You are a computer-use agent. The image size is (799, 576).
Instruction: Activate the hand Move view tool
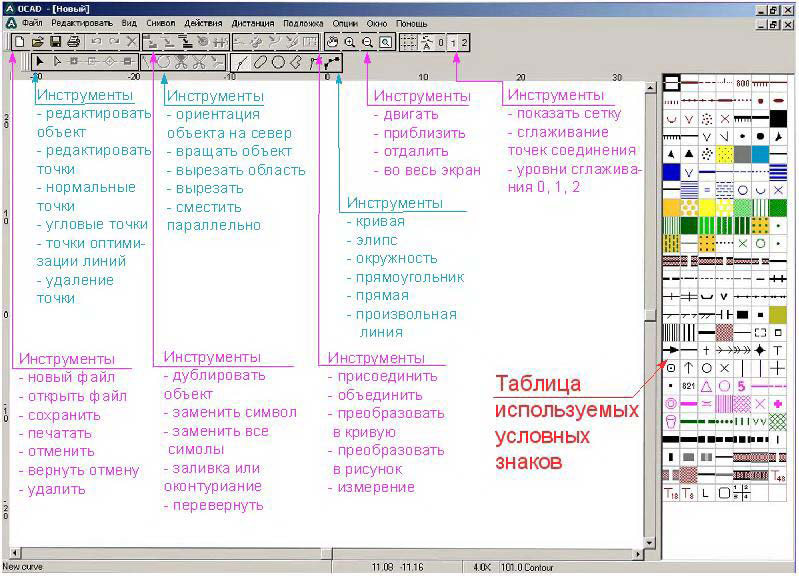pyautogui.click(x=332, y=42)
